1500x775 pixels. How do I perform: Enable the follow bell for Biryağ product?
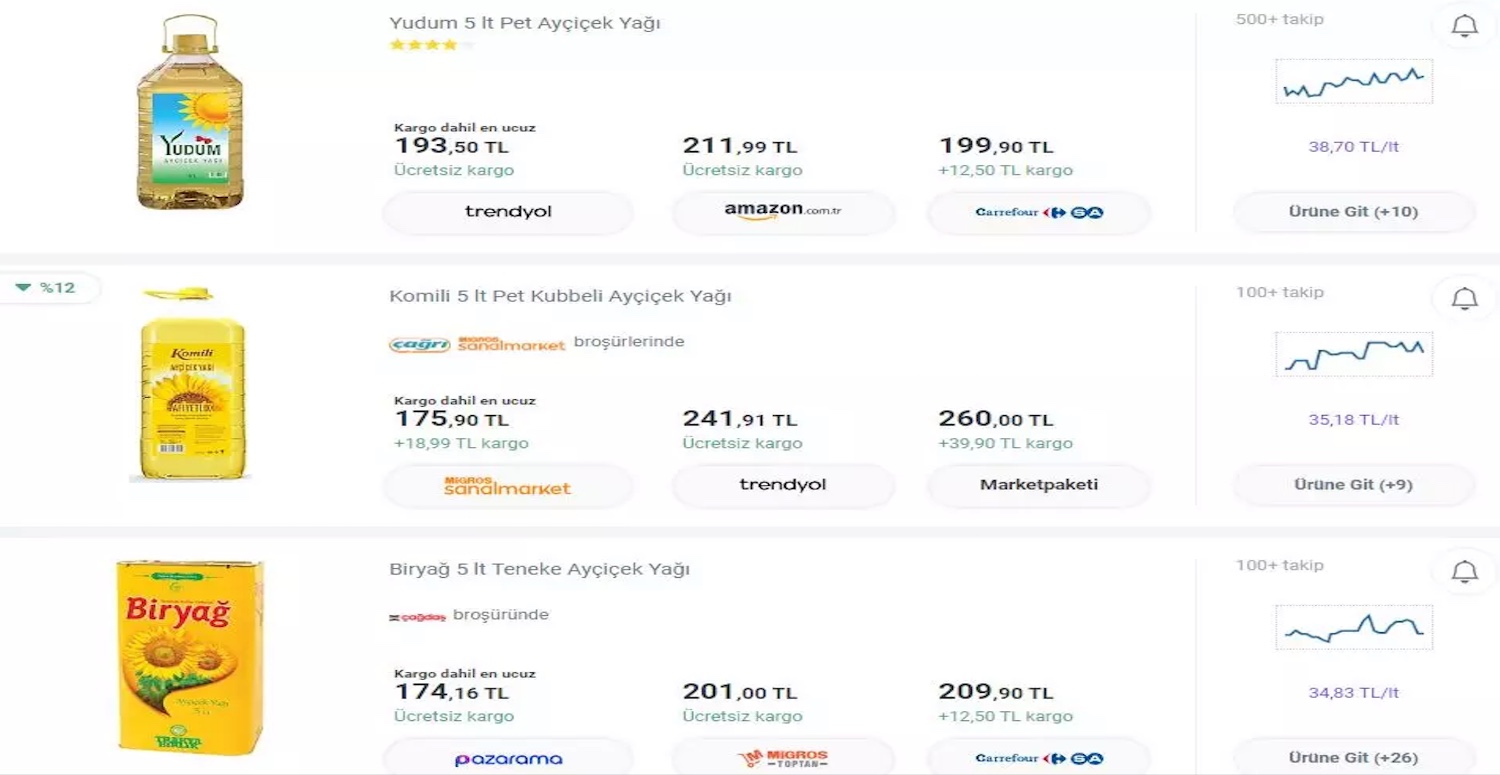click(x=1464, y=572)
